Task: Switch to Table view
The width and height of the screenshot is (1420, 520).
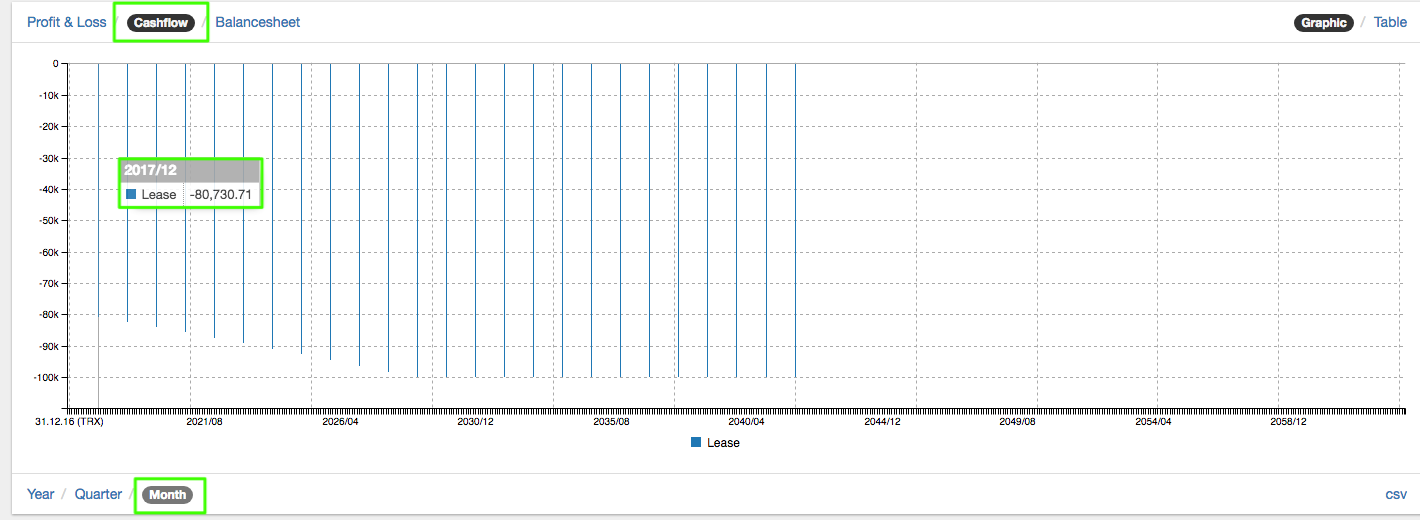Action: point(1390,22)
